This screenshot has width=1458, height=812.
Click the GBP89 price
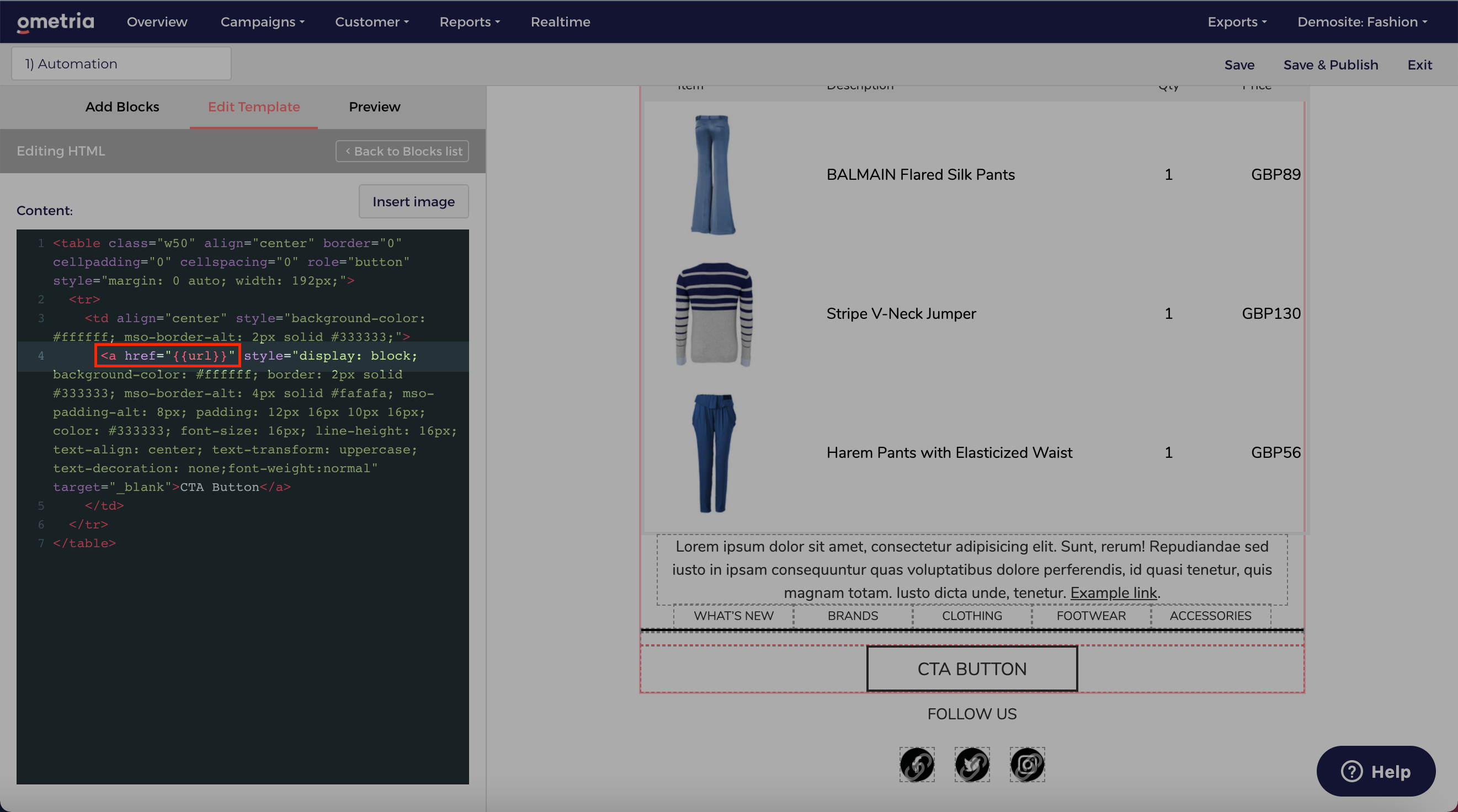[x=1276, y=175]
